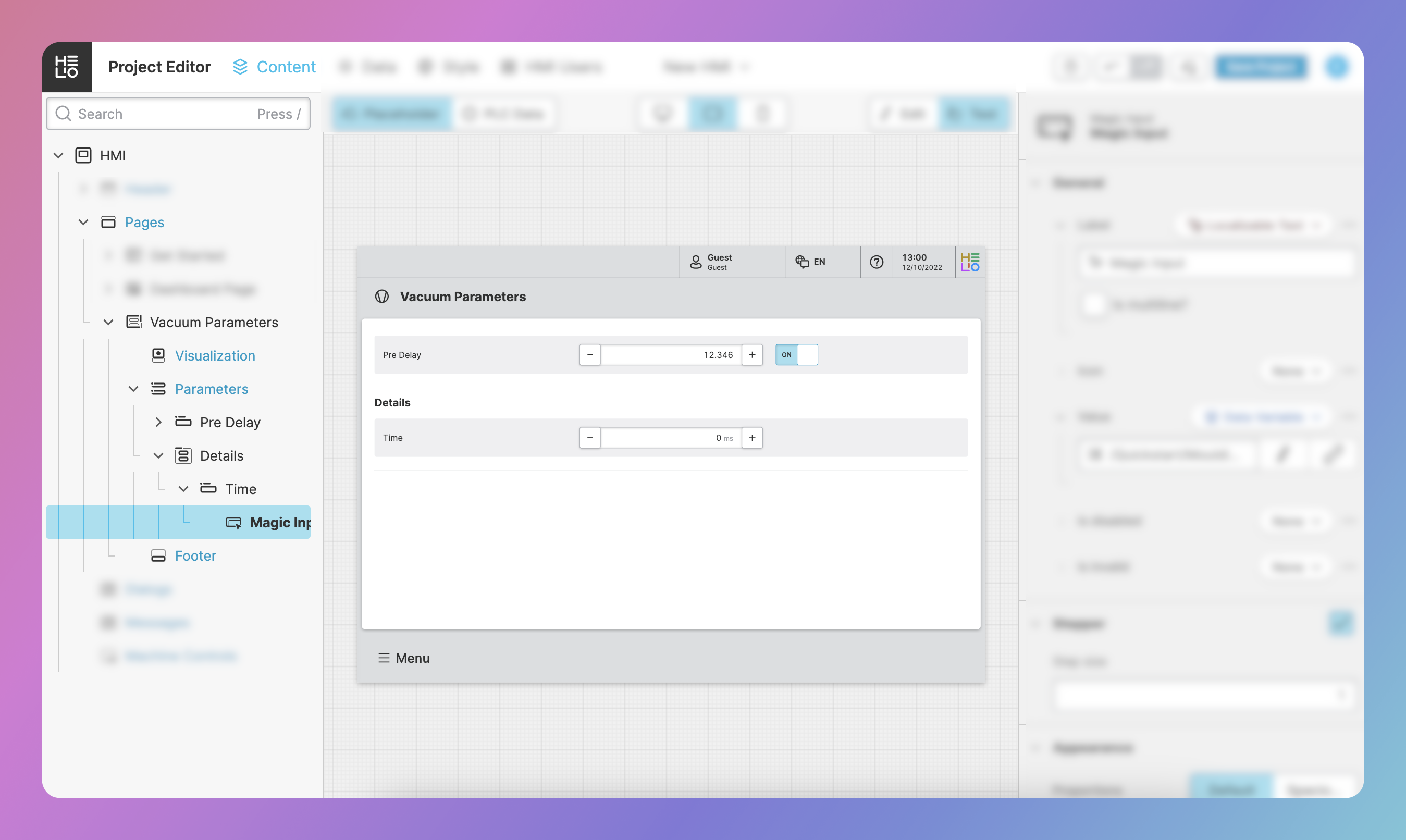Open the help question mark icon
The width and height of the screenshot is (1406, 840).
[x=876, y=262]
